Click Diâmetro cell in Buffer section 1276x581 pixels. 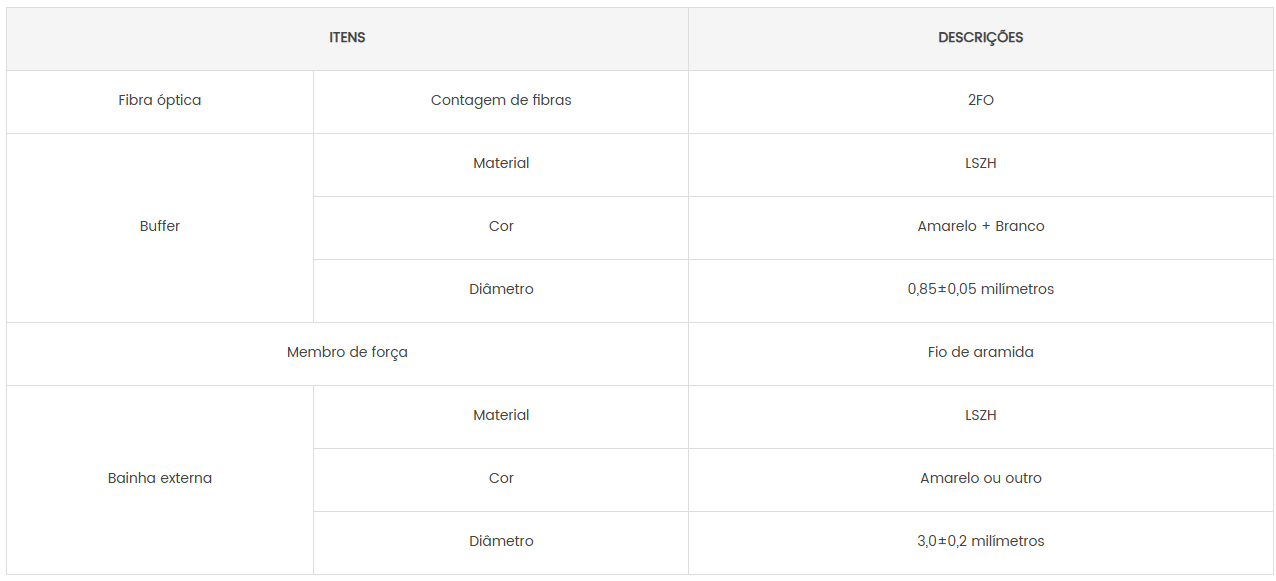pos(501,290)
